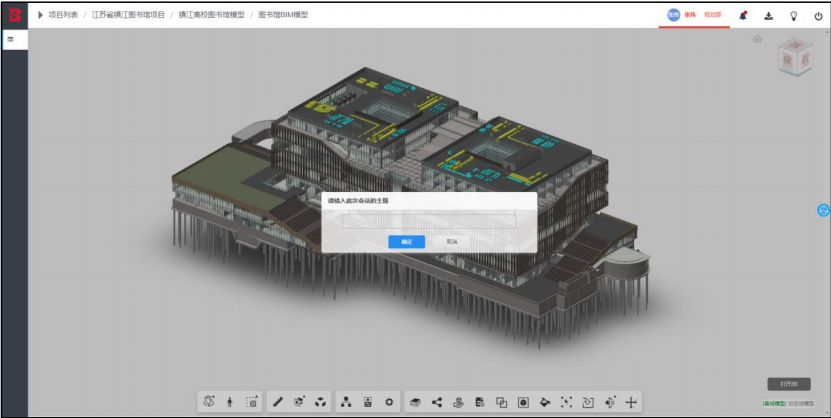Screen dimensions: 831x418
Task: Click the map location layers icon
Action: point(458,403)
